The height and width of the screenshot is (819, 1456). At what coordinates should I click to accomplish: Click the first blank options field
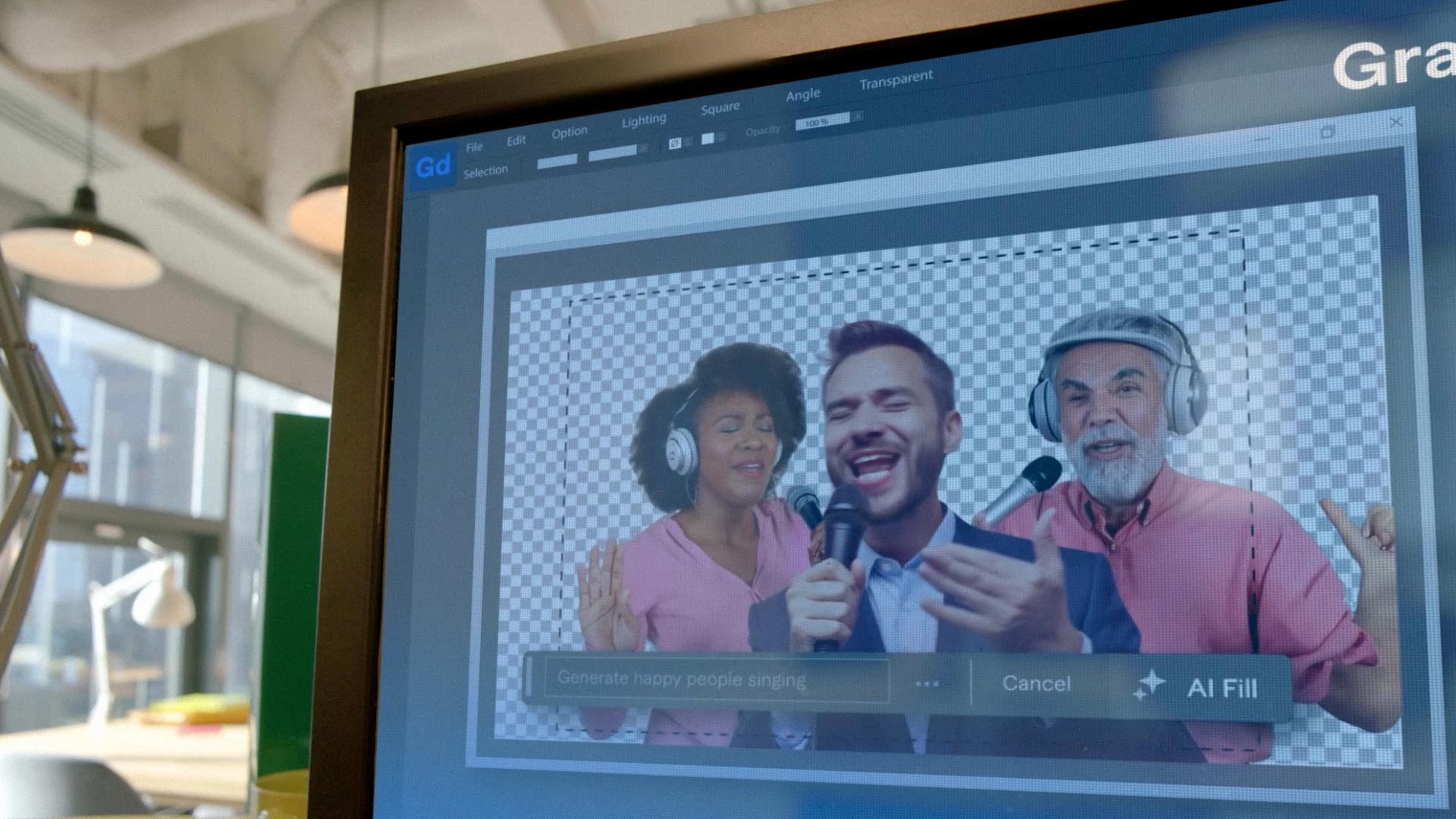(x=557, y=161)
